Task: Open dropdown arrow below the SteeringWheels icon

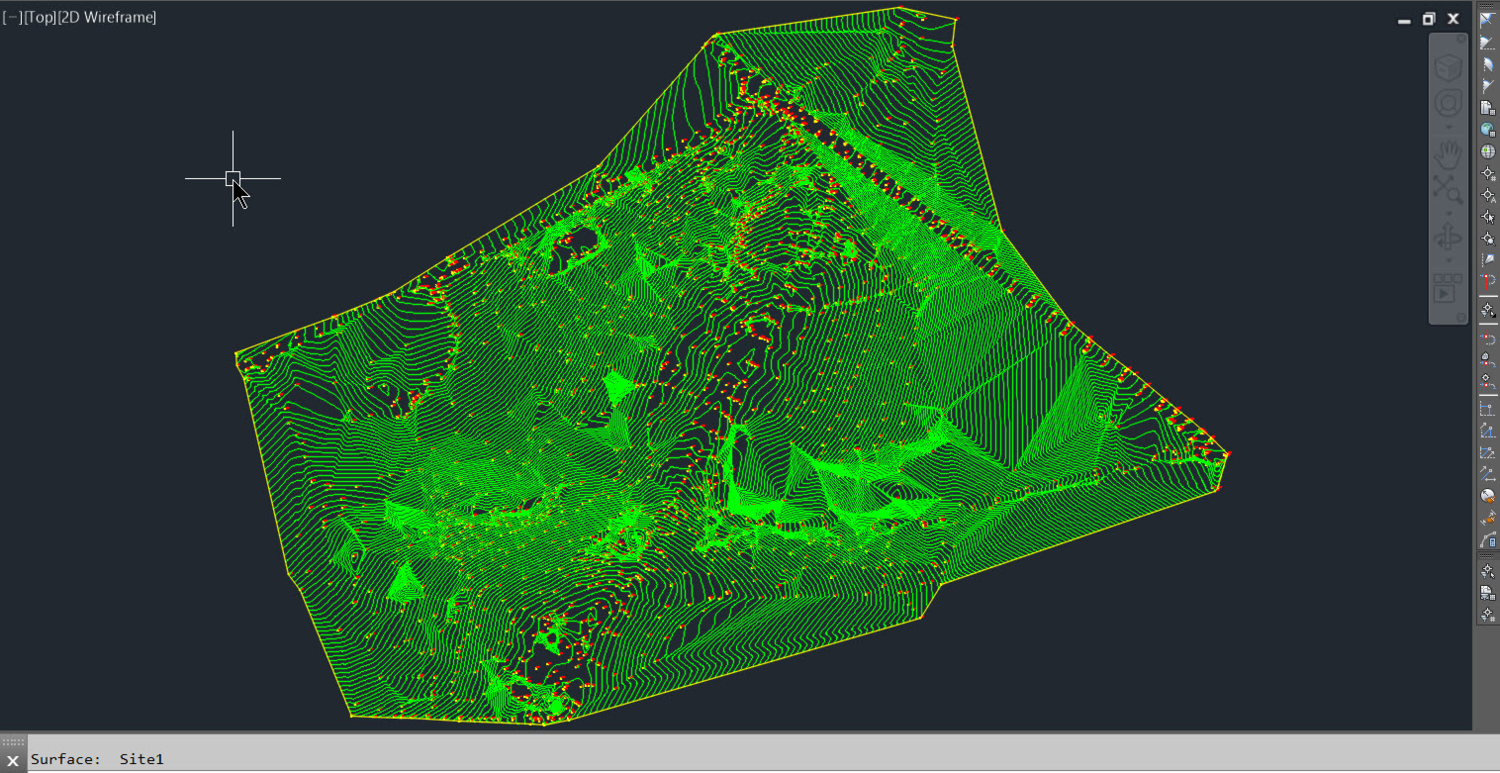Action: click(x=1448, y=127)
